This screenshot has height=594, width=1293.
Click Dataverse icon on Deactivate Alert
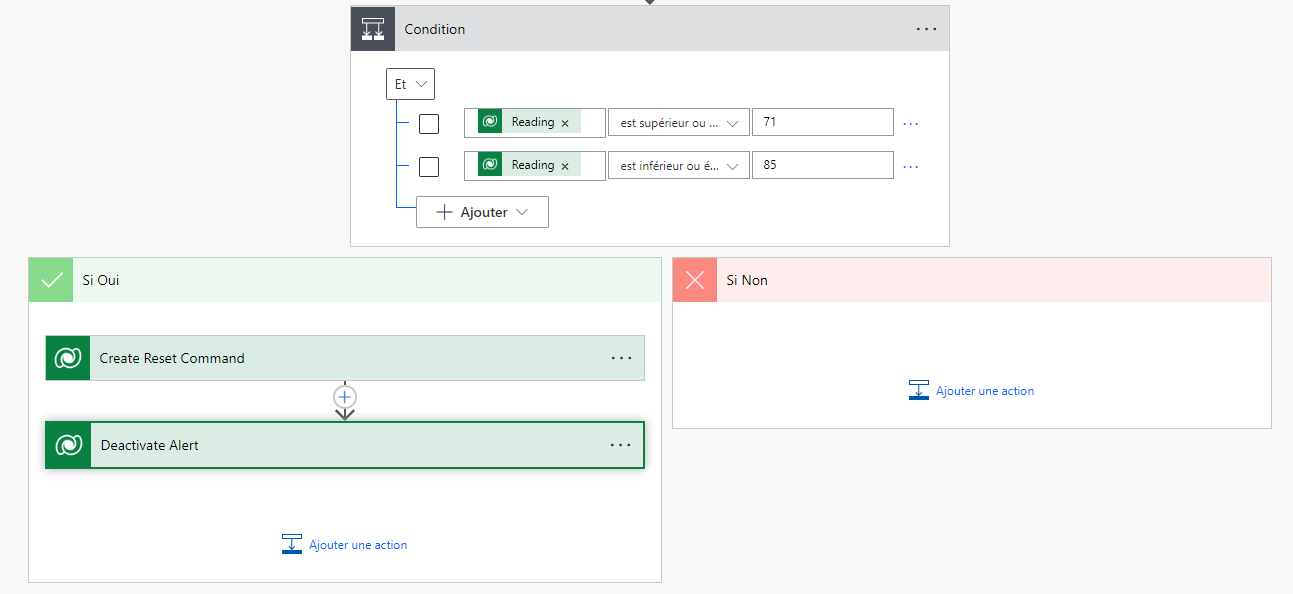pyautogui.click(x=69, y=445)
